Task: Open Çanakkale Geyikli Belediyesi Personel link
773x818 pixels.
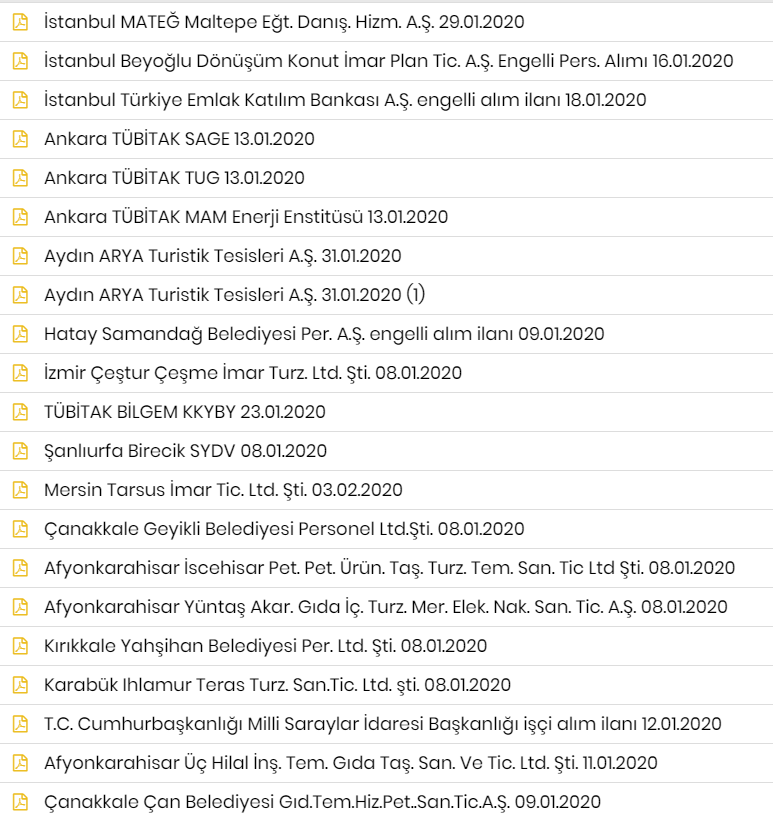Action: click(x=284, y=530)
